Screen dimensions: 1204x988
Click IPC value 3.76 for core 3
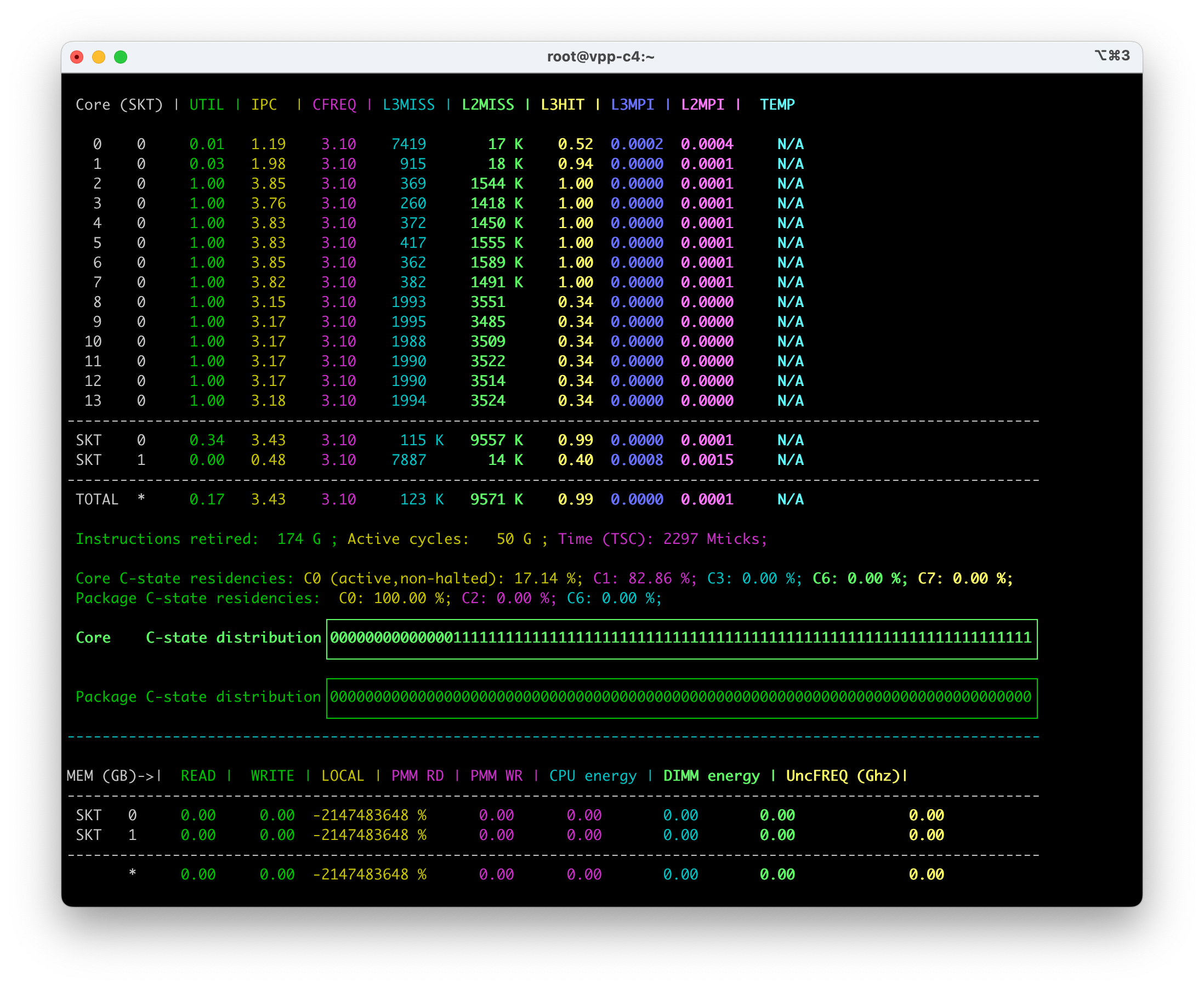(x=269, y=203)
